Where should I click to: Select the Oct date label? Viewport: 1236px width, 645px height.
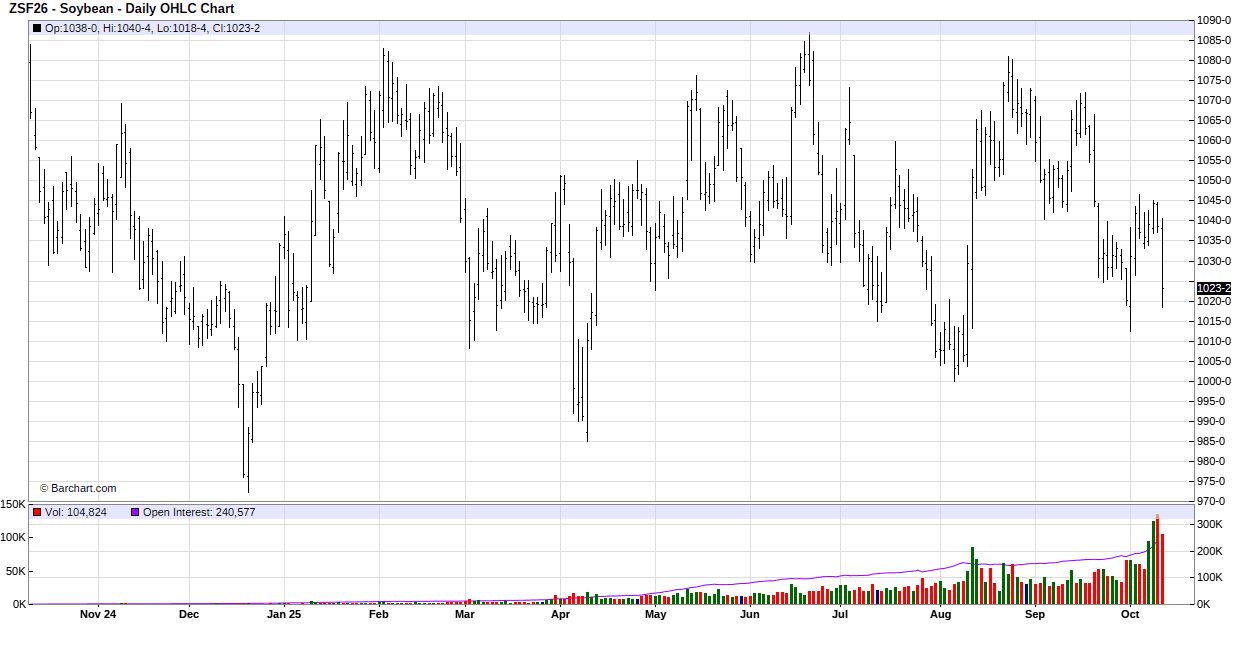click(1130, 614)
